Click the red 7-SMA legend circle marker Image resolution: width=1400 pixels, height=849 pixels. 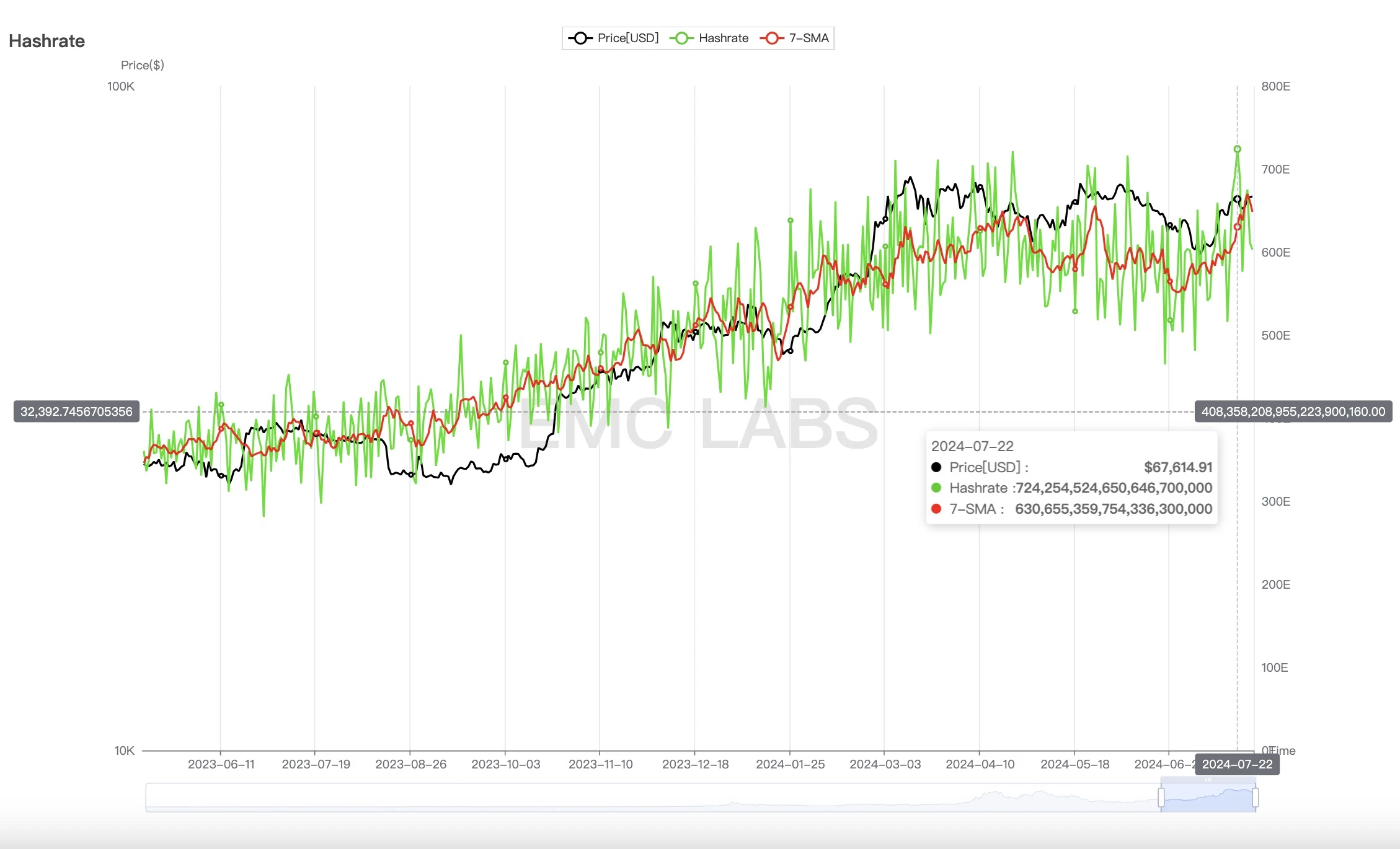(771, 38)
